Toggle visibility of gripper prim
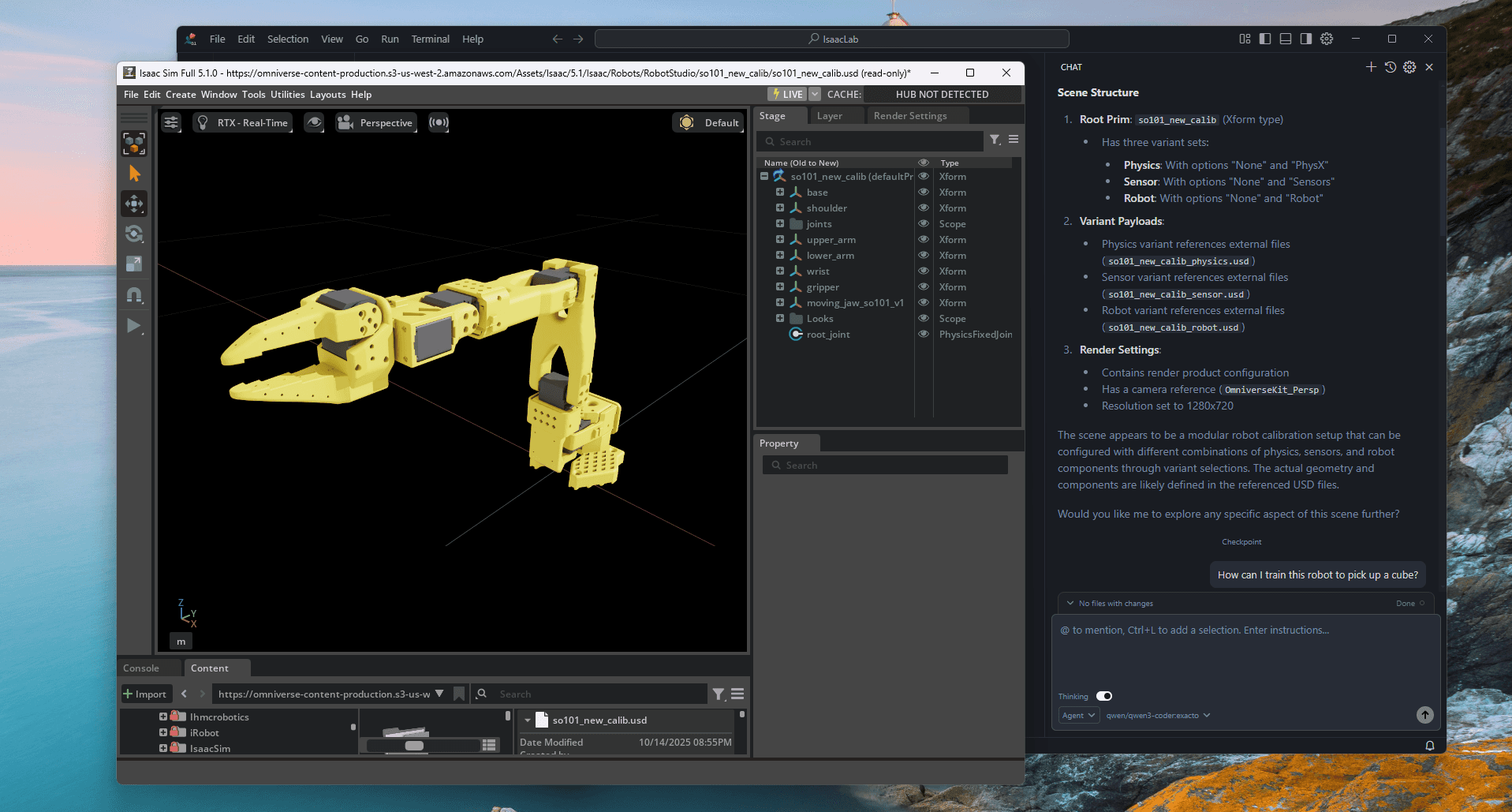The image size is (1512, 812). tap(923, 287)
